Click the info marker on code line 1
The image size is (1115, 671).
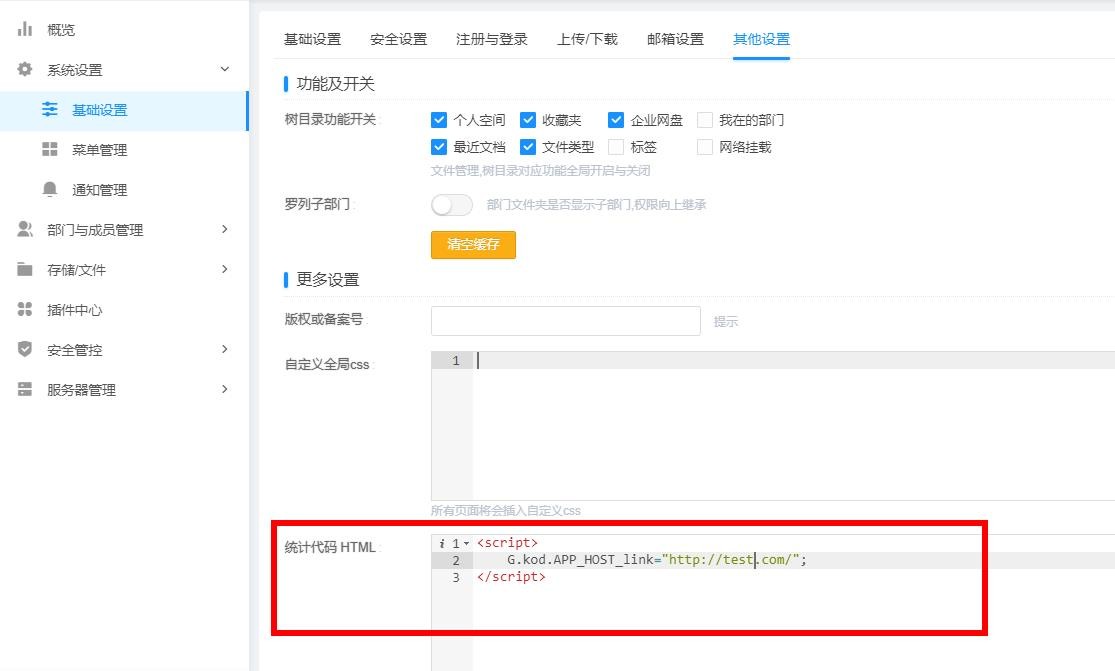[442, 543]
